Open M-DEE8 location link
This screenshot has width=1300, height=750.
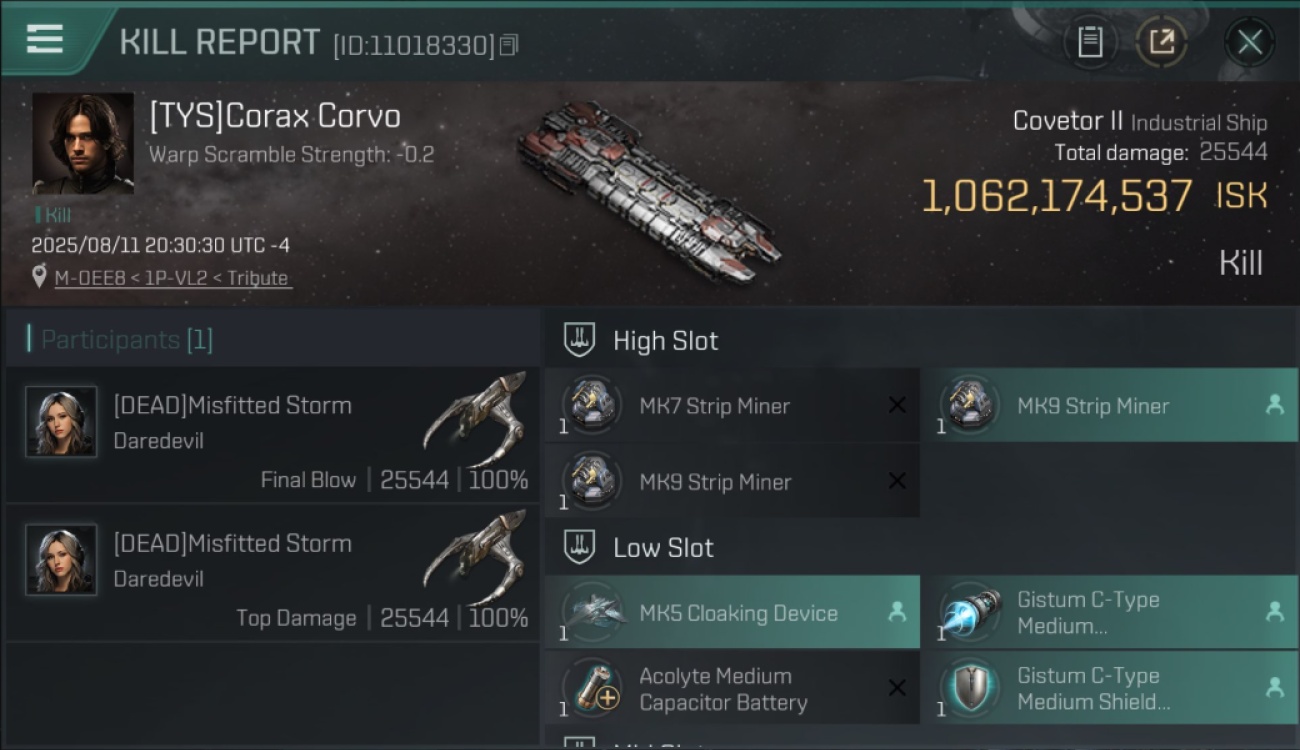point(173,278)
